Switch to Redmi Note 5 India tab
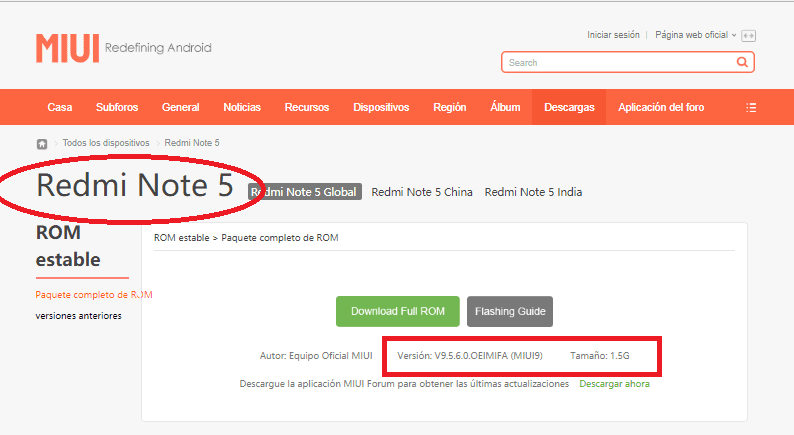Screen dimensions: 794x435 point(533,192)
